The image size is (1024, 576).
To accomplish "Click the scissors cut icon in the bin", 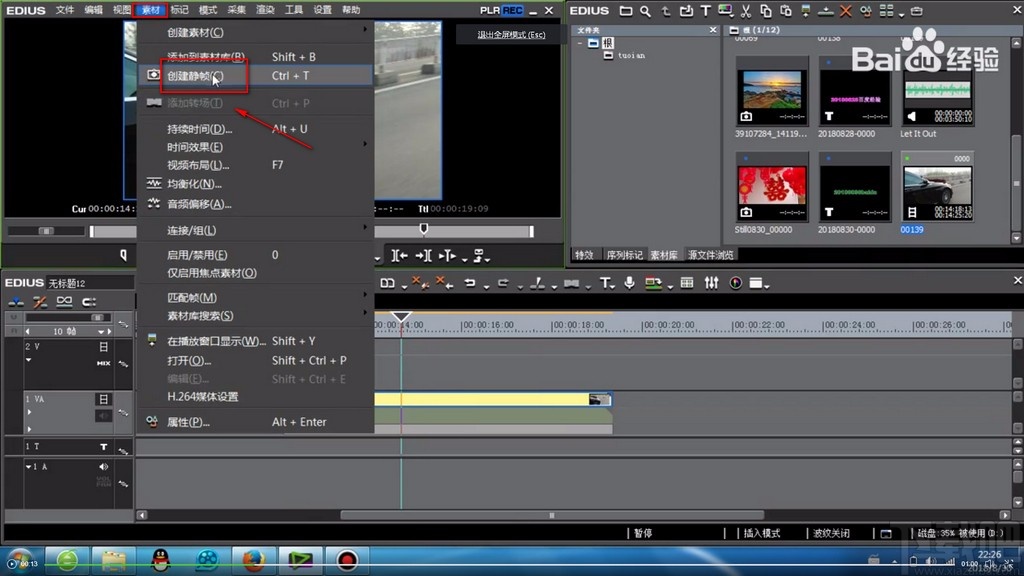I will pyautogui.click(x=746, y=11).
